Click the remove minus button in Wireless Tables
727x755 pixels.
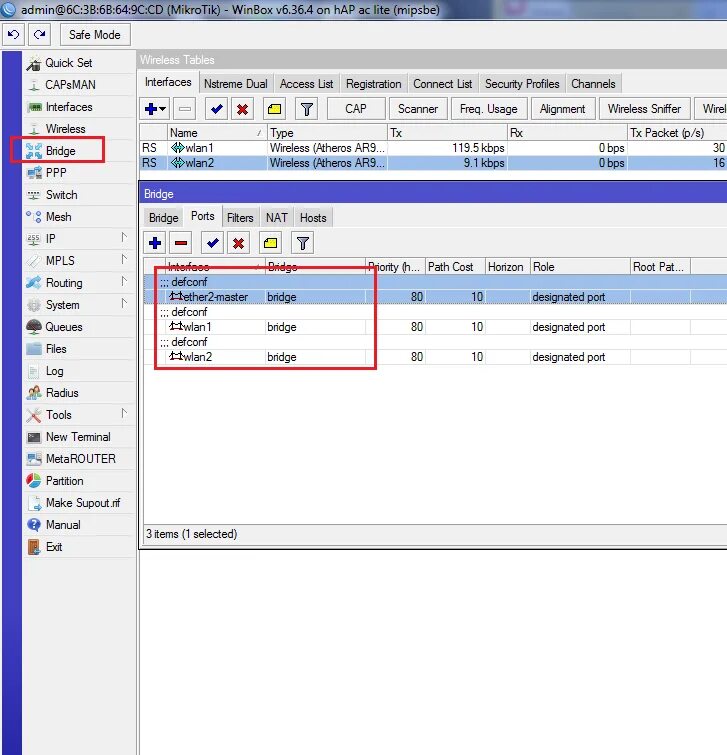(x=185, y=109)
